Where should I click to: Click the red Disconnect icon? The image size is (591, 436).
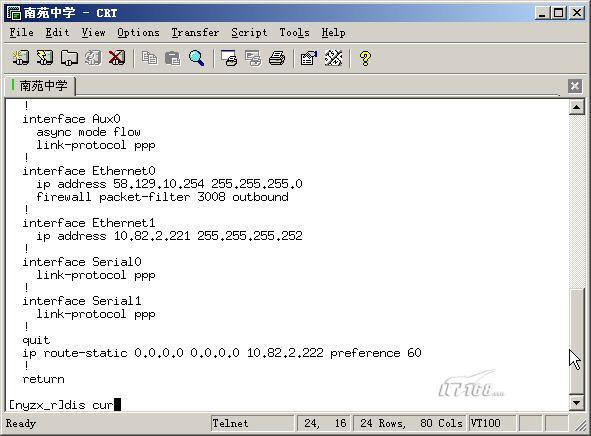click(x=117, y=58)
